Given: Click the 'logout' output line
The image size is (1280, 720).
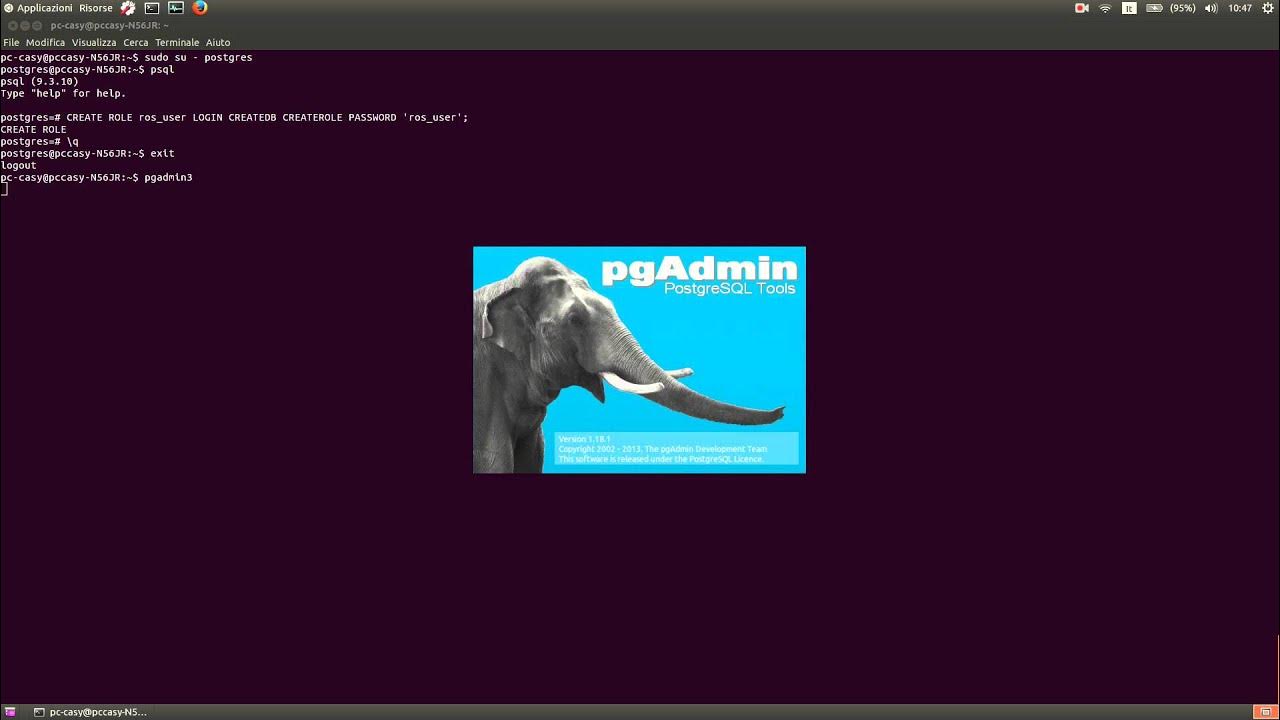Looking at the screenshot, I should [x=18, y=166].
